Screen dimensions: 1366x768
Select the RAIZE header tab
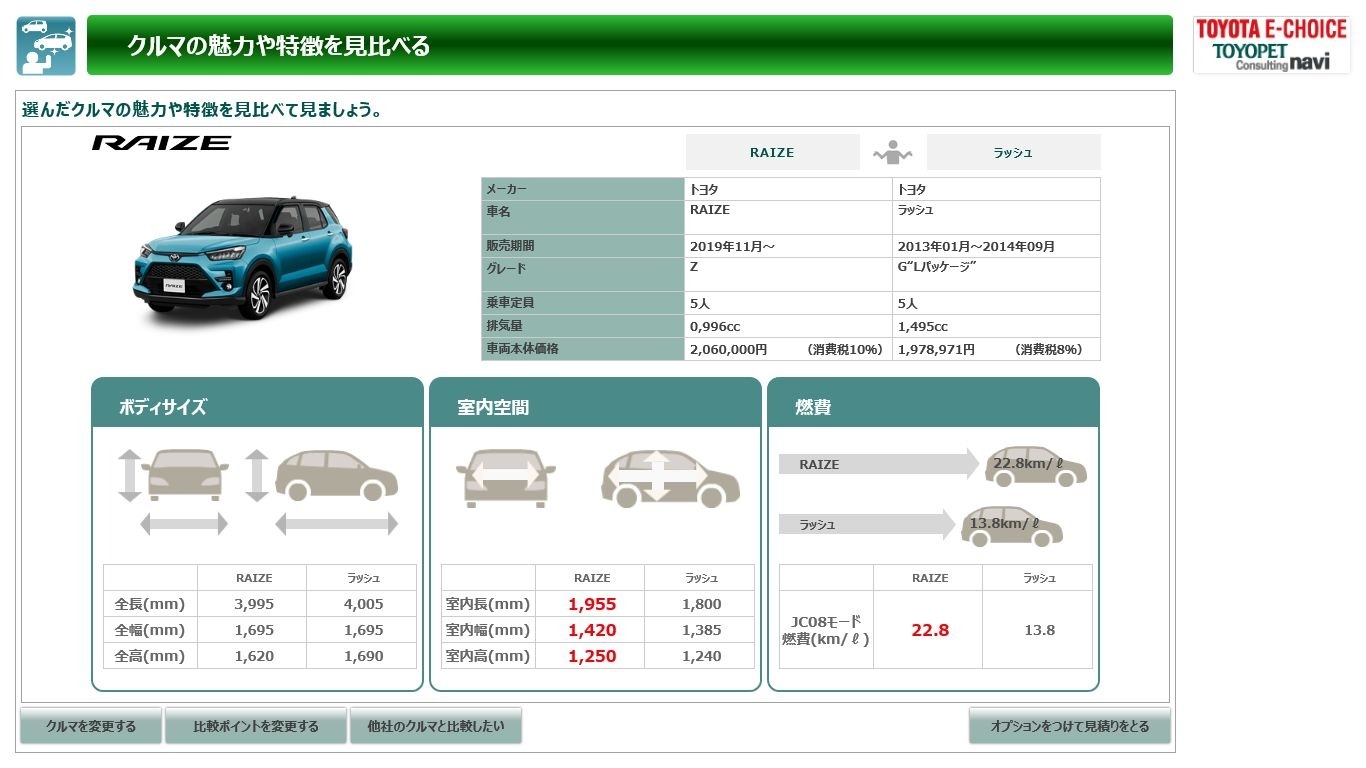(772, 152)
